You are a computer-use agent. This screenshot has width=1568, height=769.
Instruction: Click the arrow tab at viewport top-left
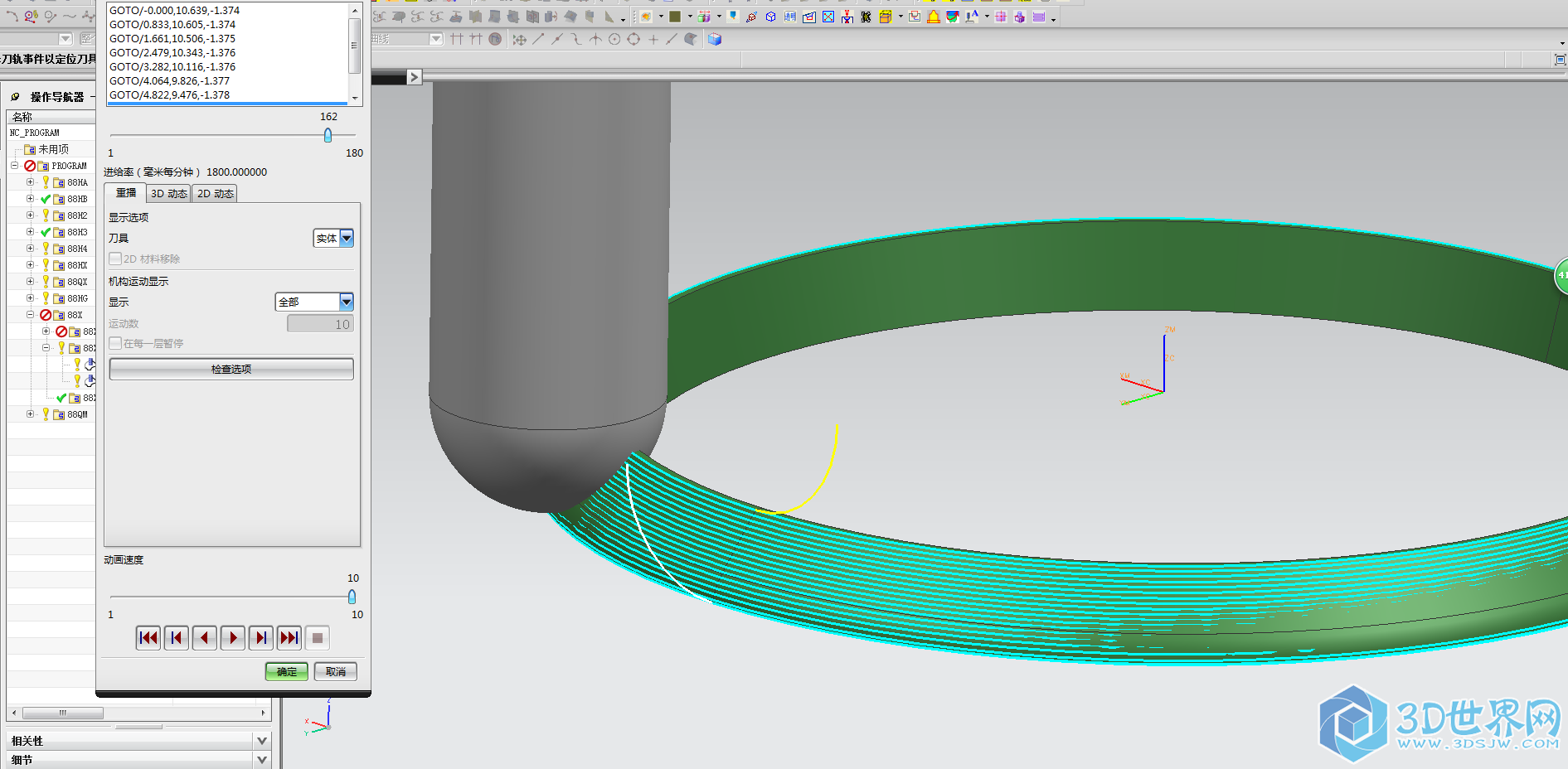point(415,77)
